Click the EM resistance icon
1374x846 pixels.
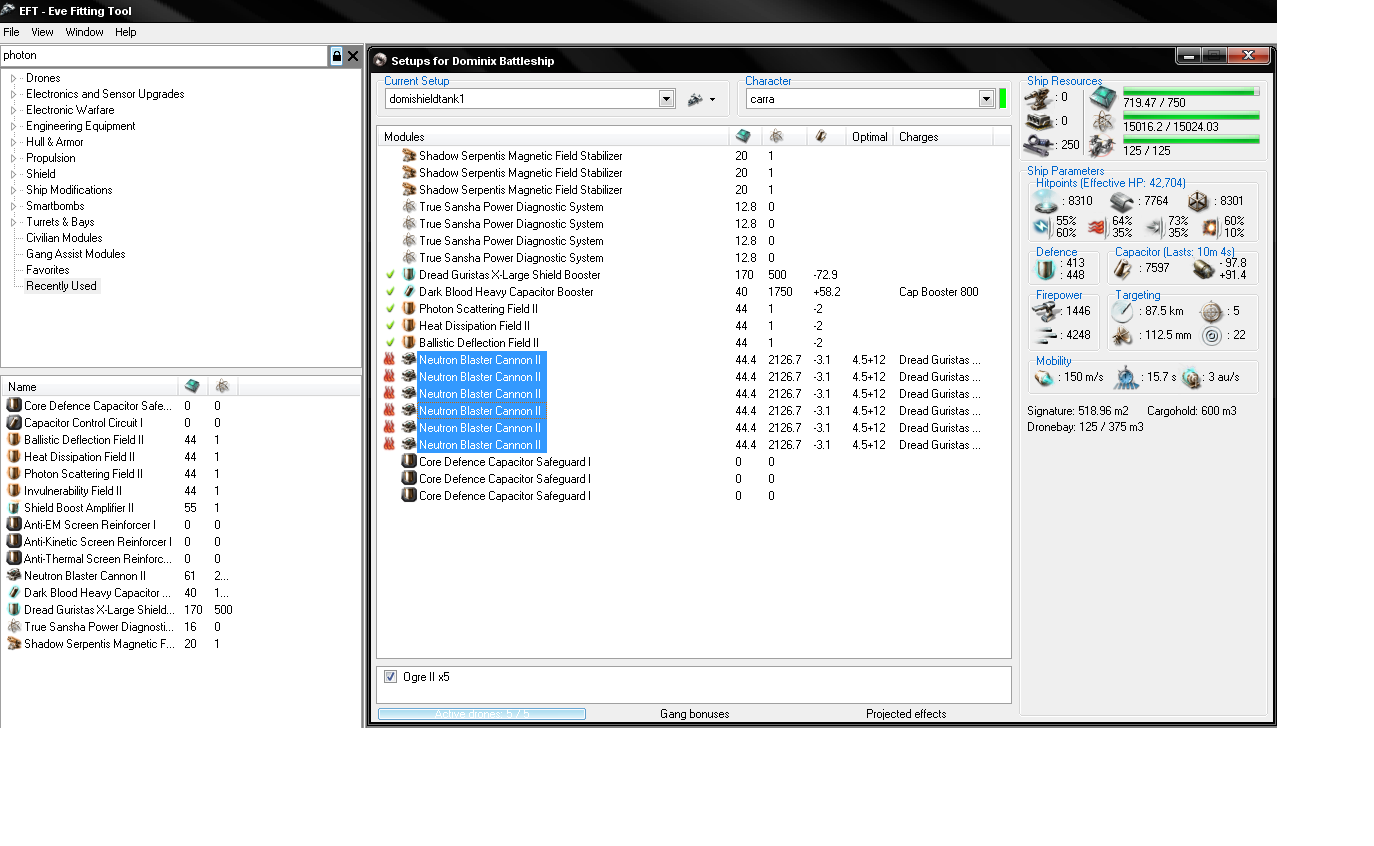pos(1041,227)
